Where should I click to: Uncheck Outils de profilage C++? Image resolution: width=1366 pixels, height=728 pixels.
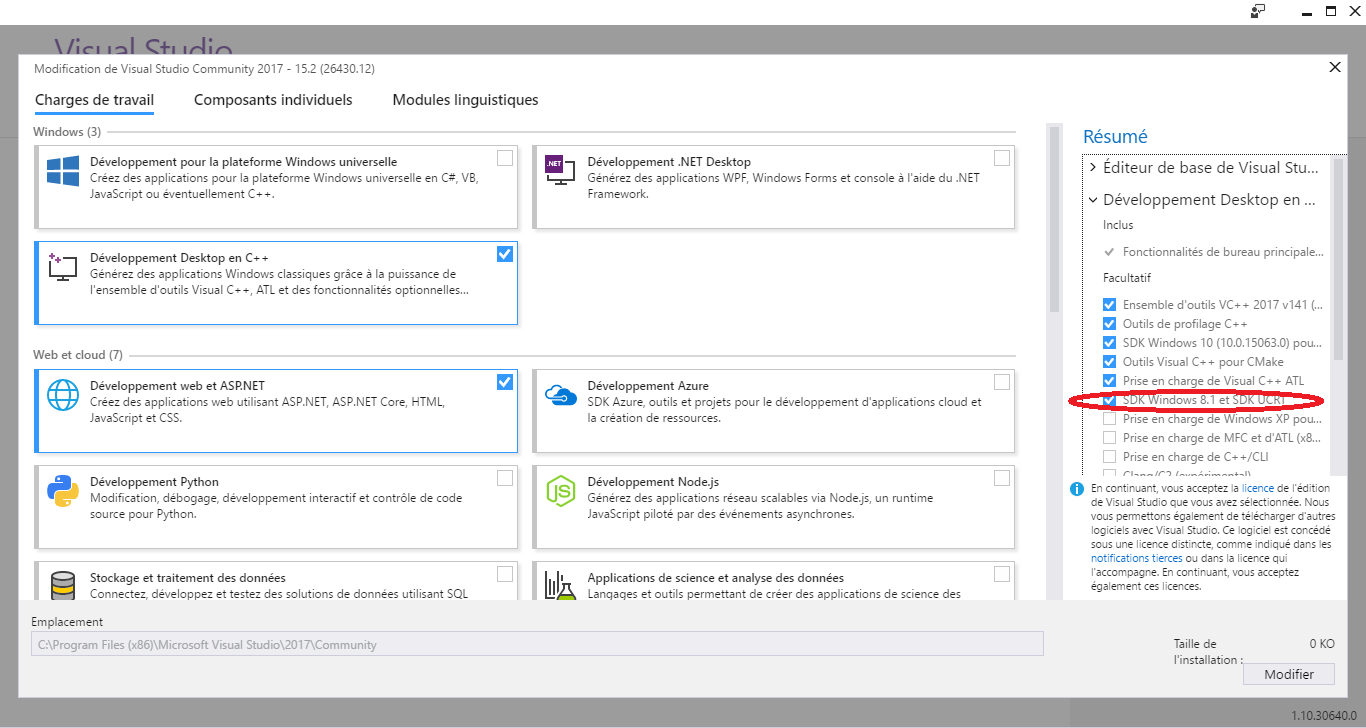[x=1109, y=324]
